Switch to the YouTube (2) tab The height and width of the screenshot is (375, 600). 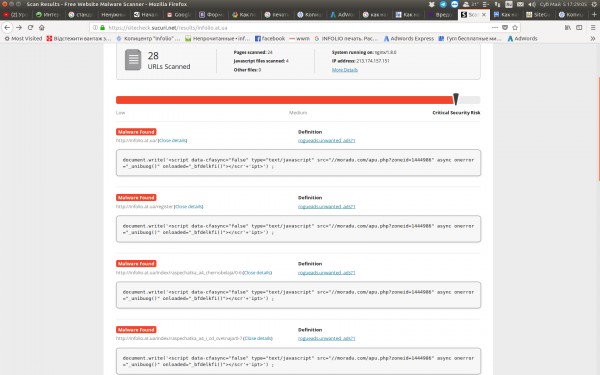[x=16, y=15]
